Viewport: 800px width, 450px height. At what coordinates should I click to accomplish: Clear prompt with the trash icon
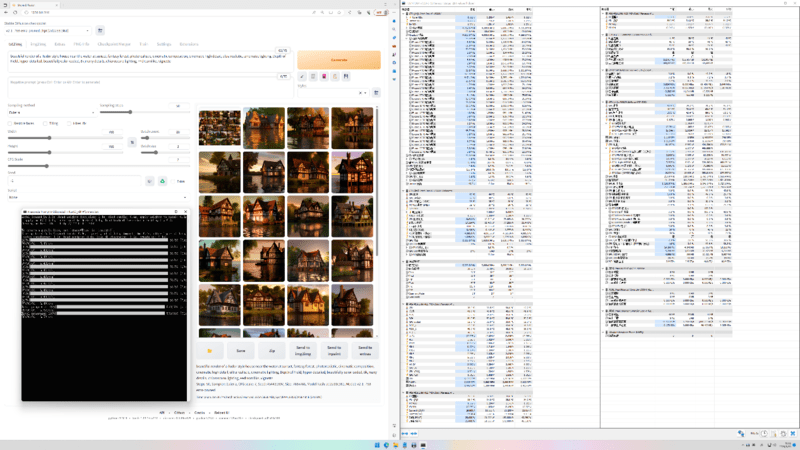[313, 77]
